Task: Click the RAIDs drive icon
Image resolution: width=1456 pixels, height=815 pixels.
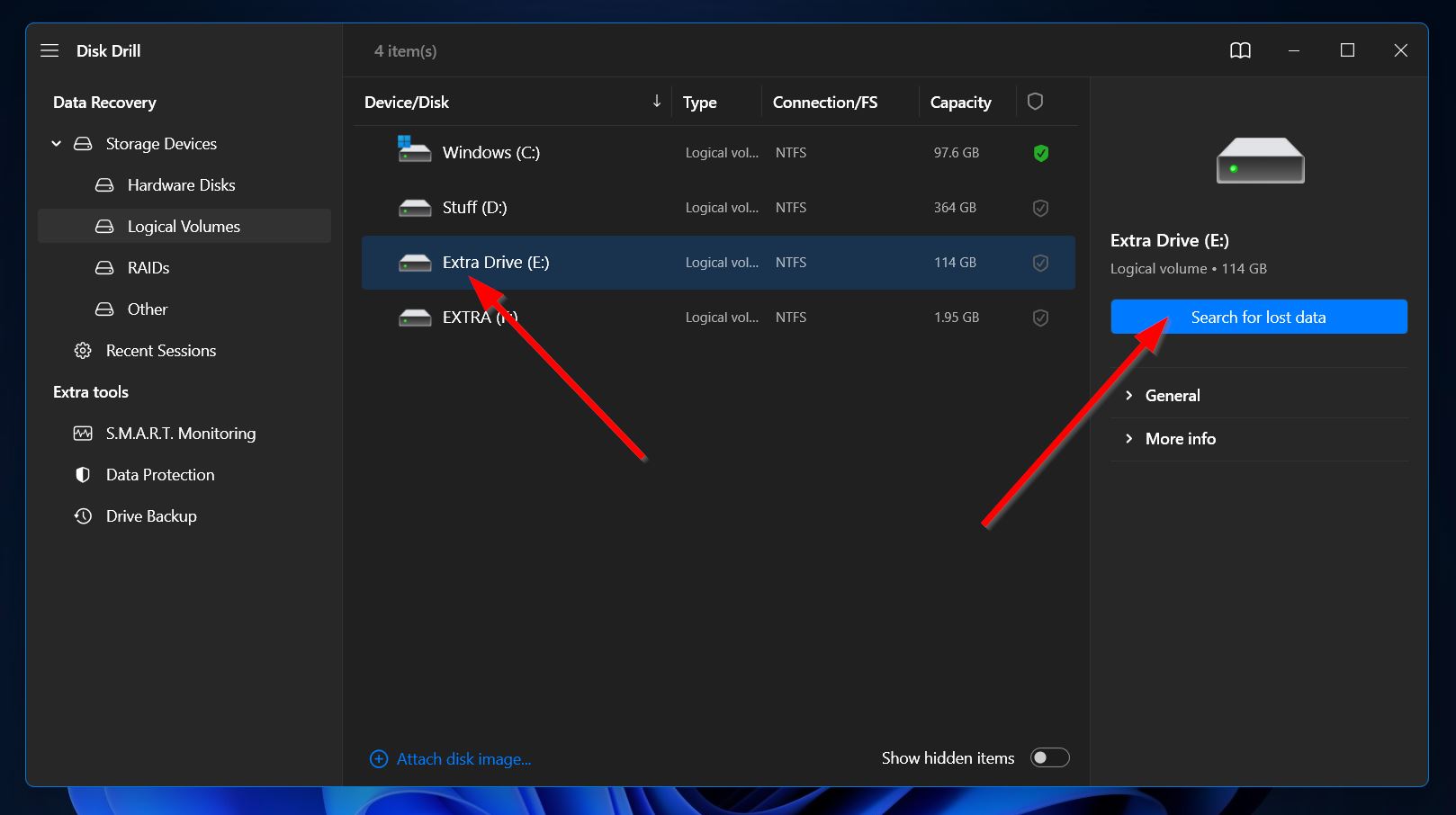Action: coord(104,267)
